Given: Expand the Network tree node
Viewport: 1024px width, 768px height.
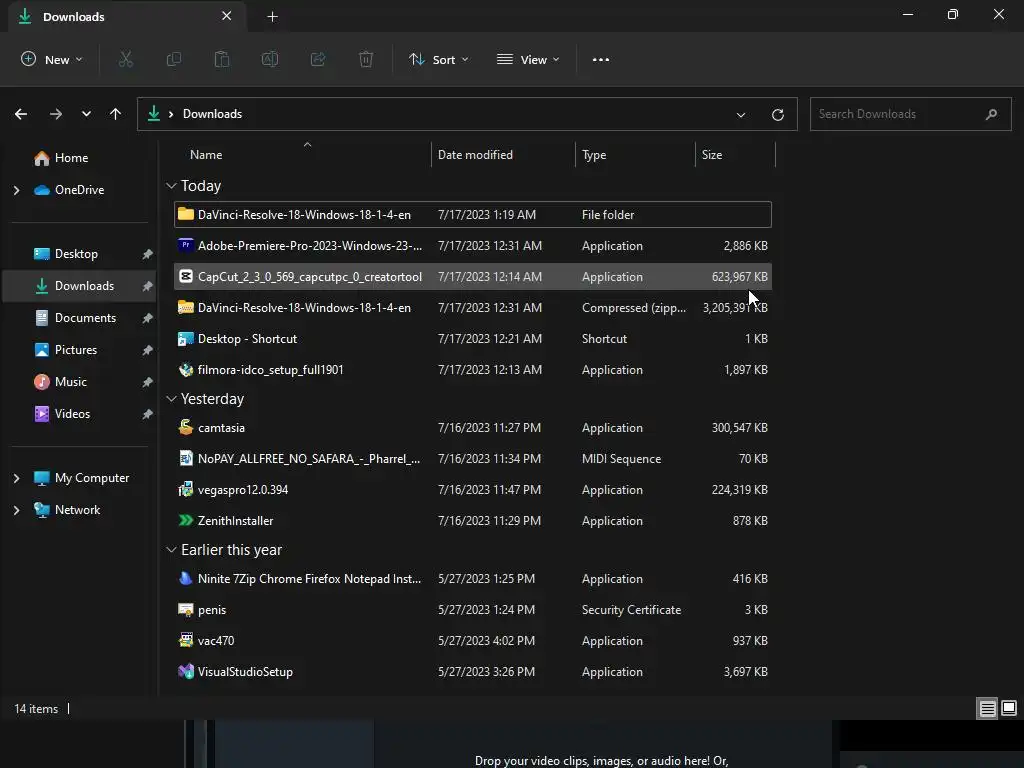Looking at the screenshot, I should 16,510.
